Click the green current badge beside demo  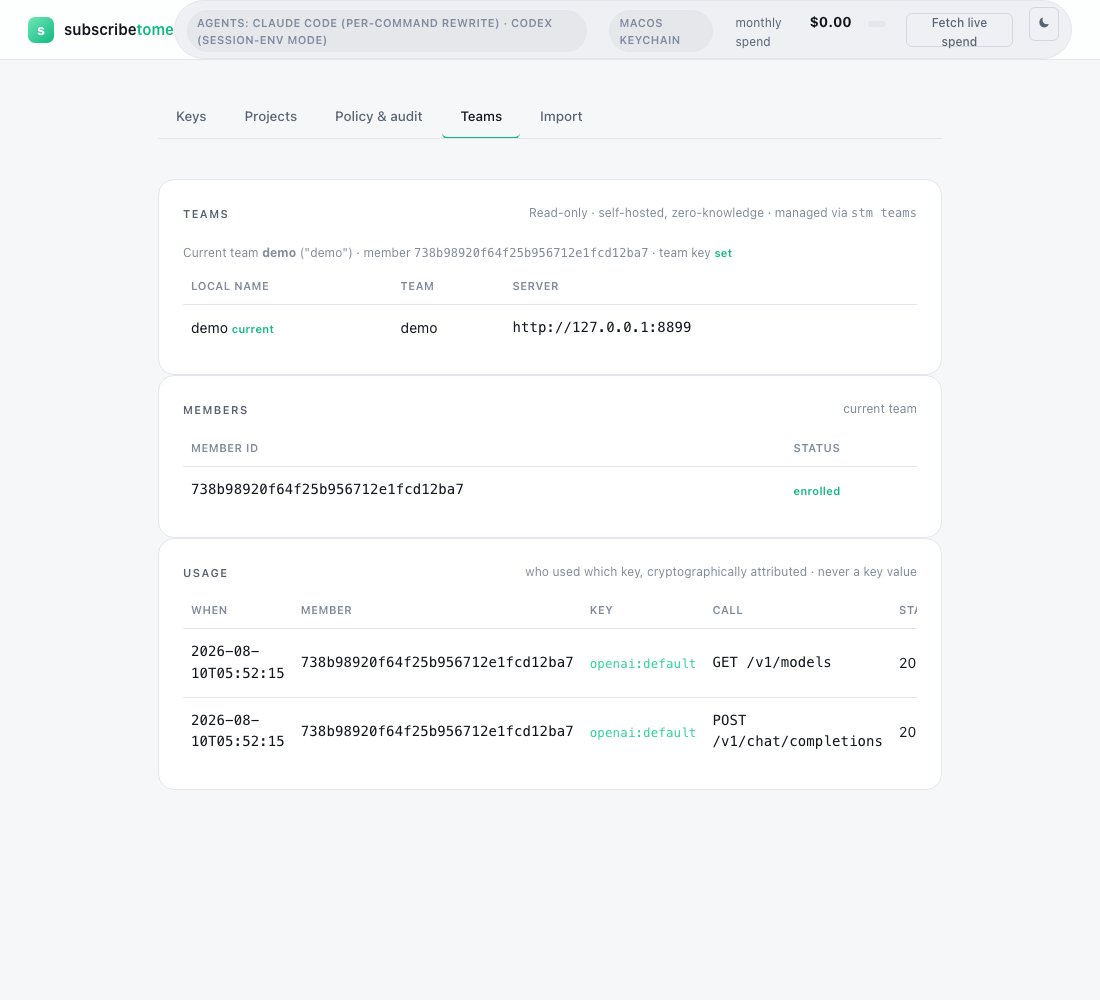(x=253, y=329)
